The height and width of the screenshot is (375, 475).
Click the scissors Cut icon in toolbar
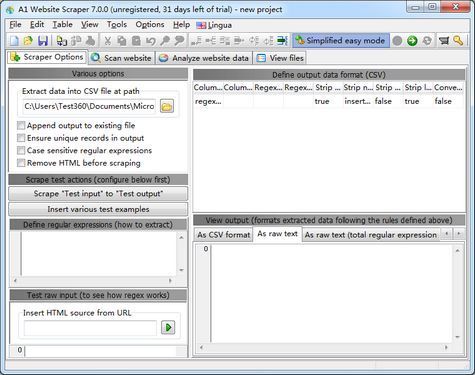(107, 41)
